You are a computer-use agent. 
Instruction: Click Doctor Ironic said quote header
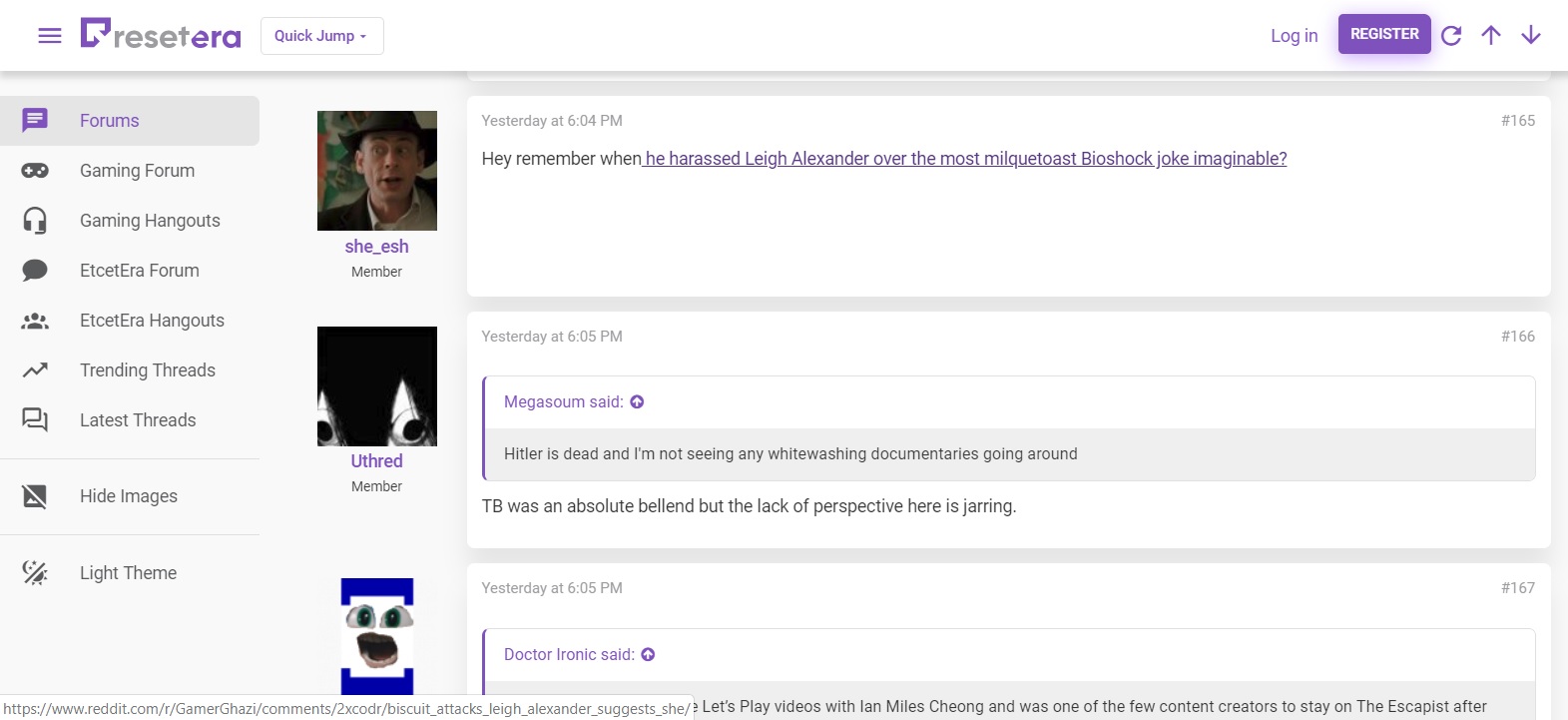pos(569,654)
